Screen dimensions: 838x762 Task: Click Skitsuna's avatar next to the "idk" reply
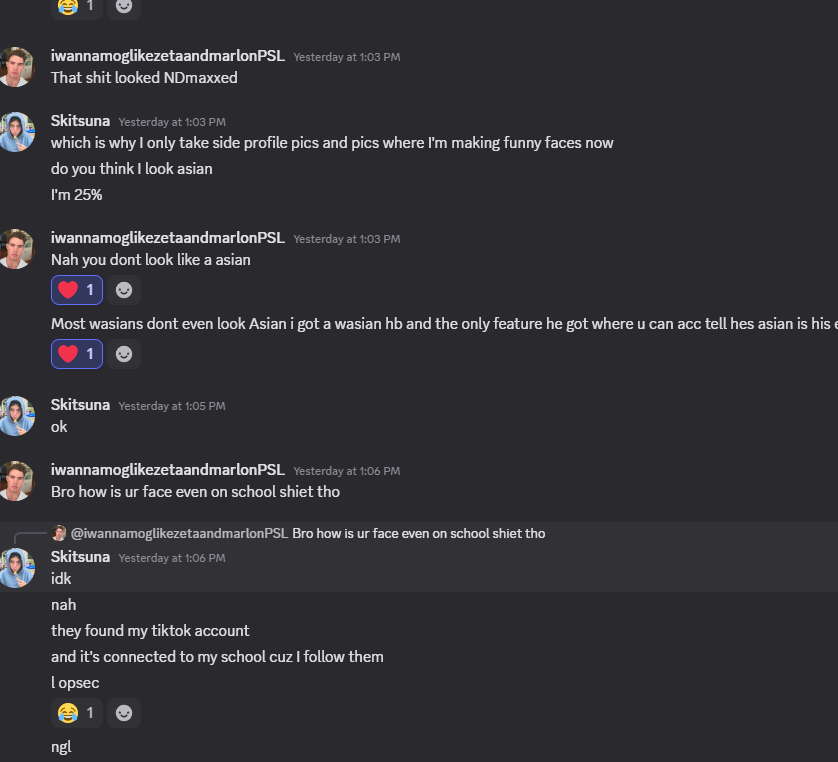[17, 568]
